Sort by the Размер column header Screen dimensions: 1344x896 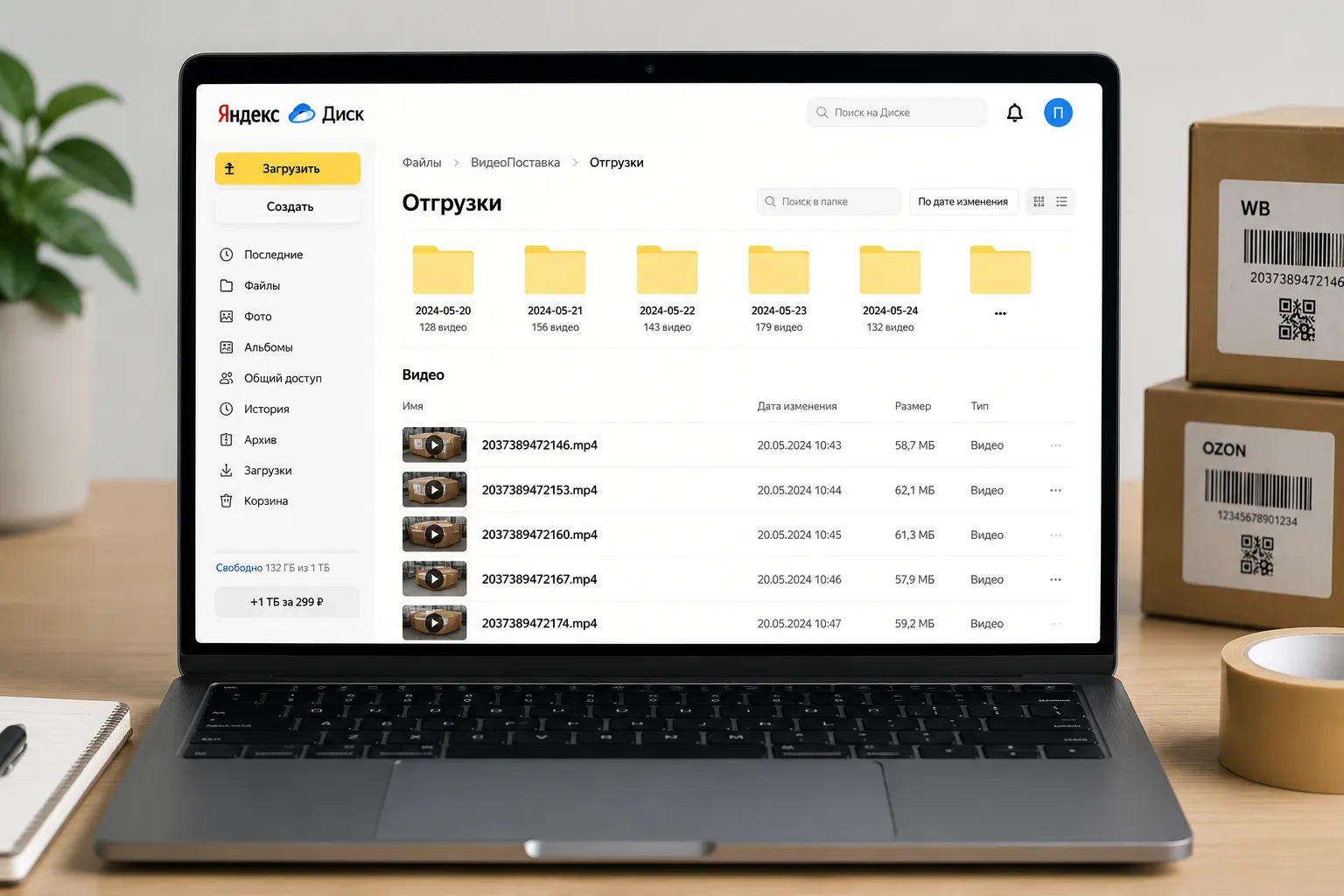tap(913, 406)
